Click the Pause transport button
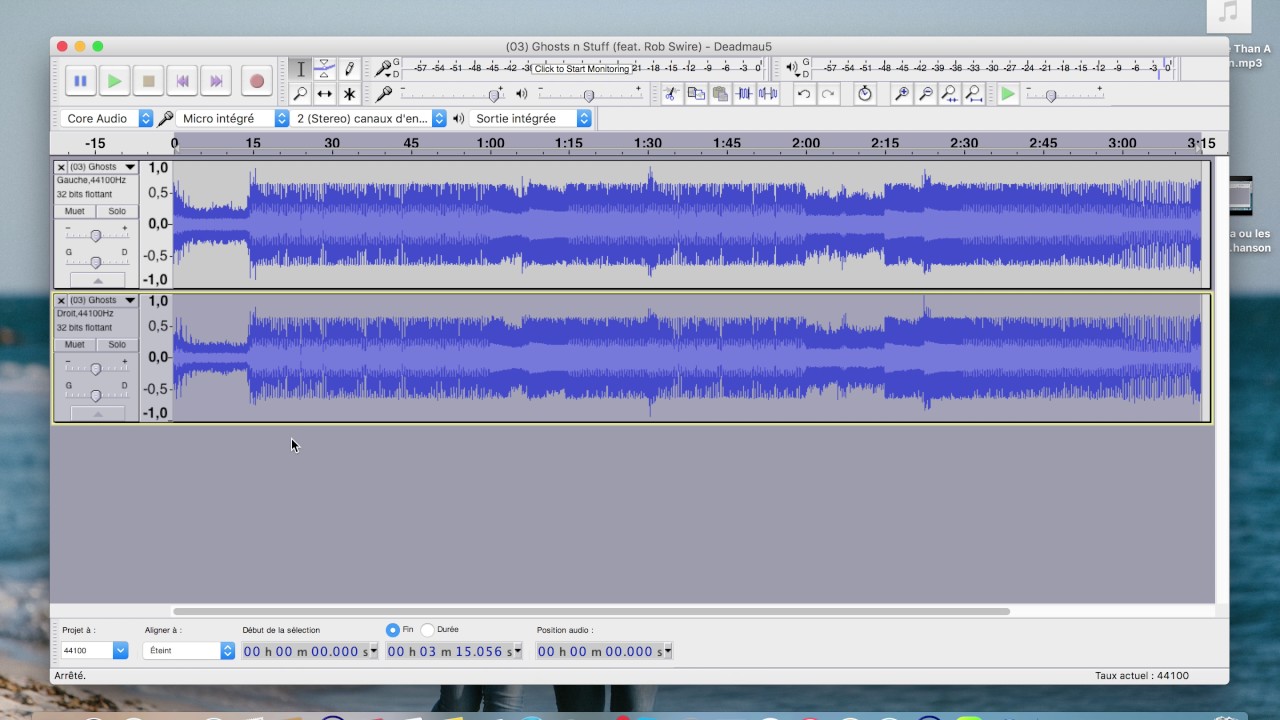1280x720 pixels. 80,81
